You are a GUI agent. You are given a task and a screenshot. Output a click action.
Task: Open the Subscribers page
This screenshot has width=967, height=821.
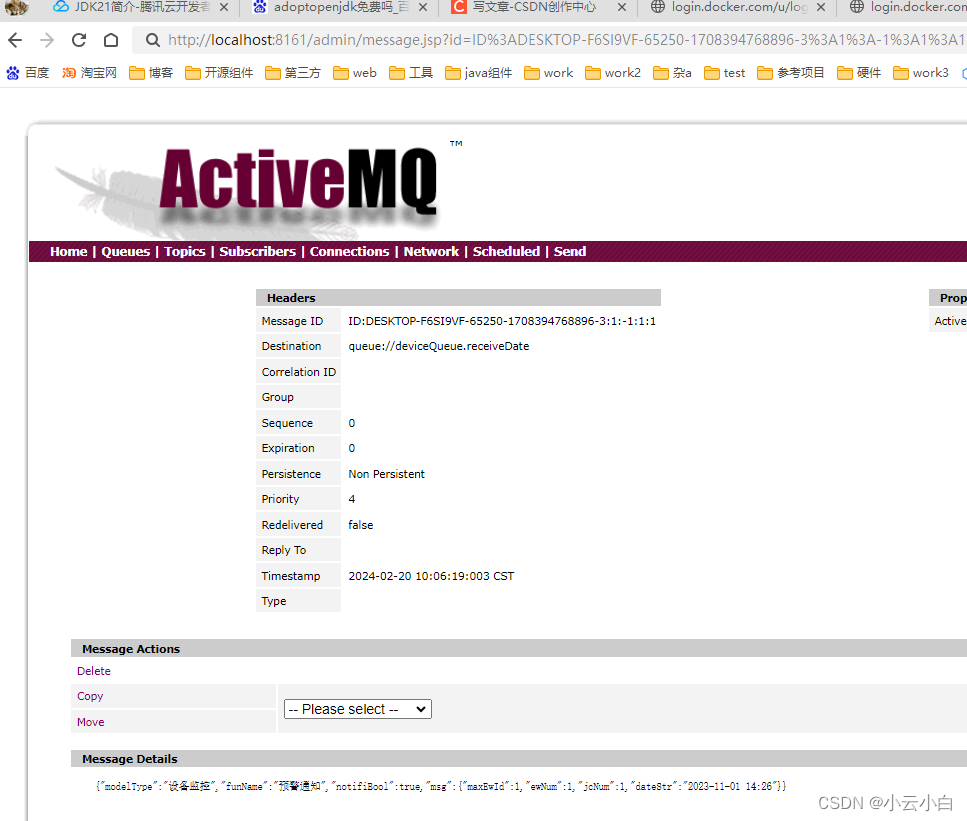(x=257, y=252)
